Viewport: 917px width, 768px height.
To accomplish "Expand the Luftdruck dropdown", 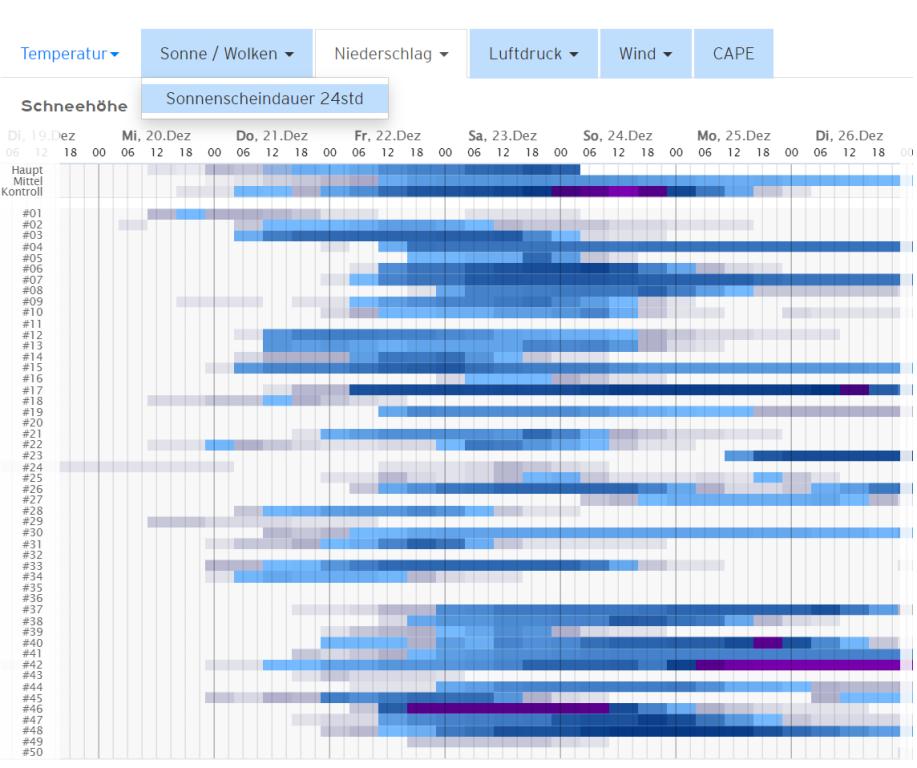I will (x=533, y=54).
